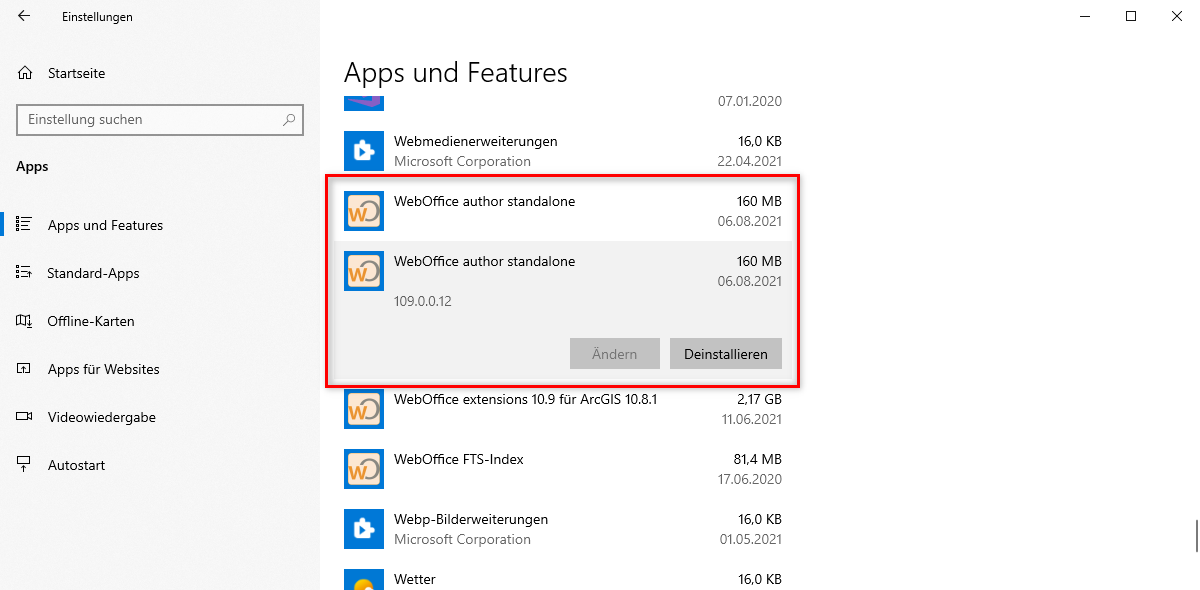Select the Webmedienerweiterungen puzzle-piece icon
Viewport: 1200px width, 590px height.
point(363,150)
